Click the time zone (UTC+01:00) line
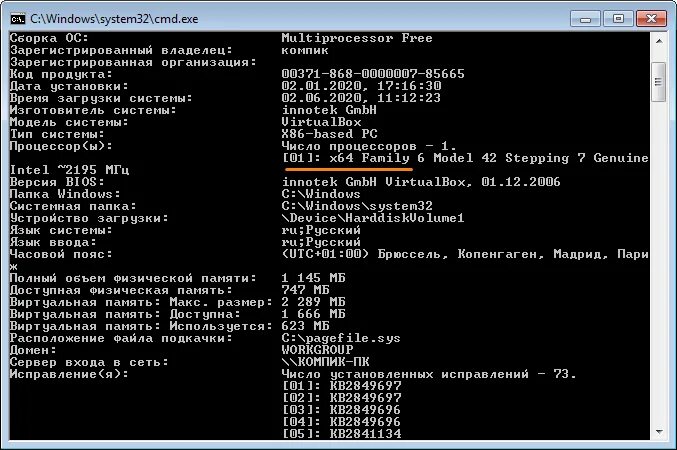The width and height of the screenshot is (677, 450). (465, 254)
